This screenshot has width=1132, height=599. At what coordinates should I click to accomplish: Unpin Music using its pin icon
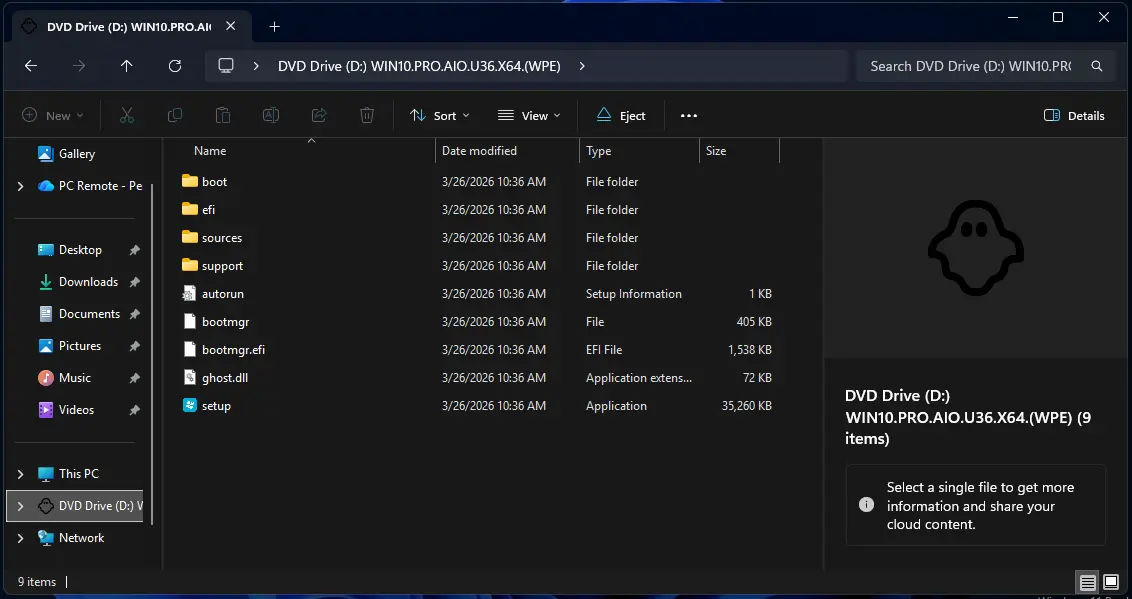134,377
